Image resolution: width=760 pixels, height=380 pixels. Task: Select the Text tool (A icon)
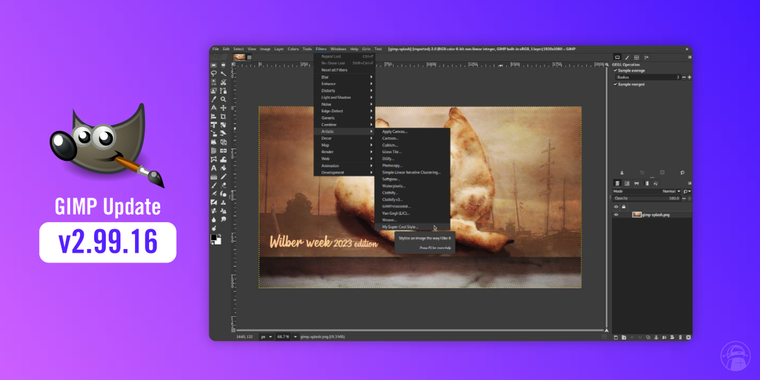click(214, 168)
